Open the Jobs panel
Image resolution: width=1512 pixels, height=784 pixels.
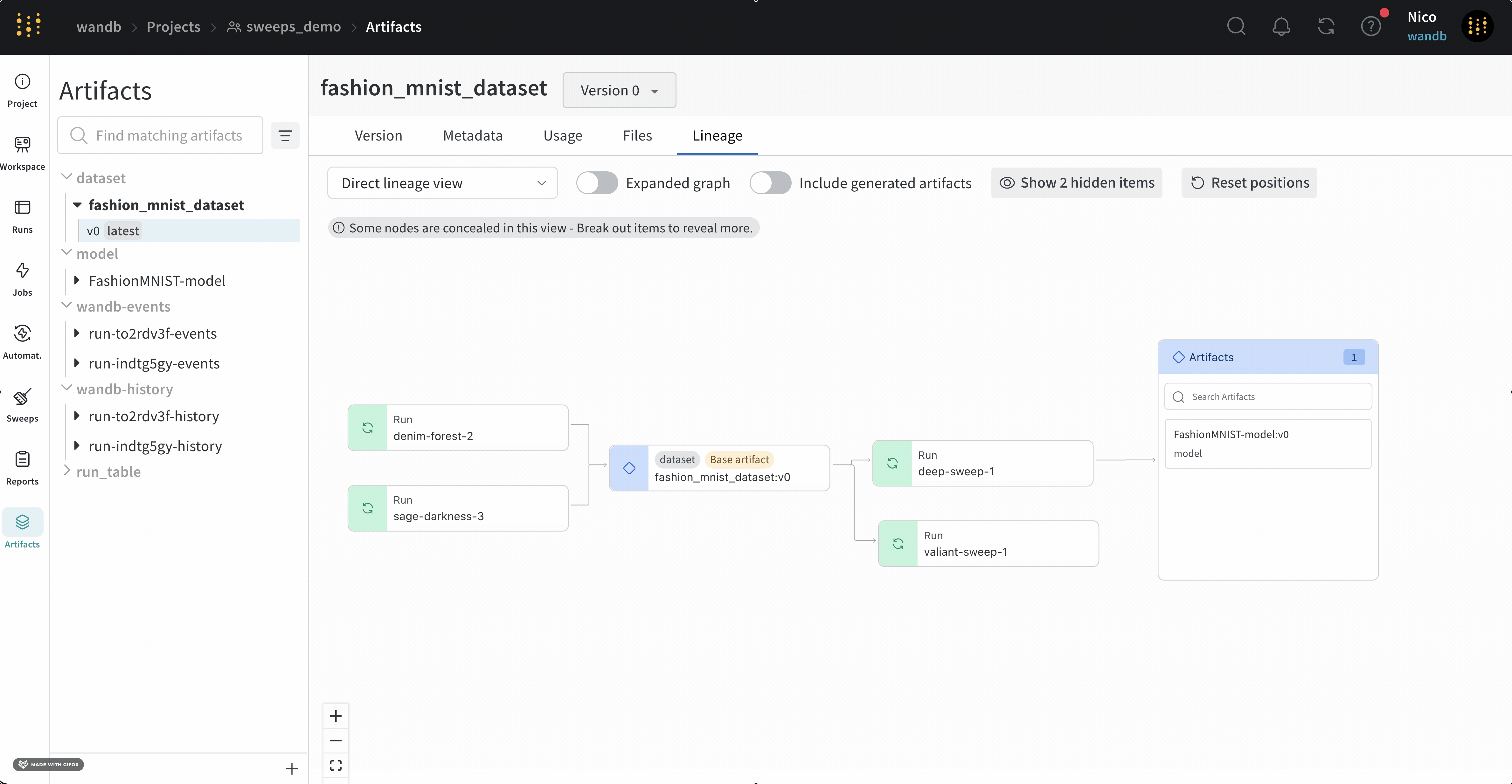click(x=22, y=279)
